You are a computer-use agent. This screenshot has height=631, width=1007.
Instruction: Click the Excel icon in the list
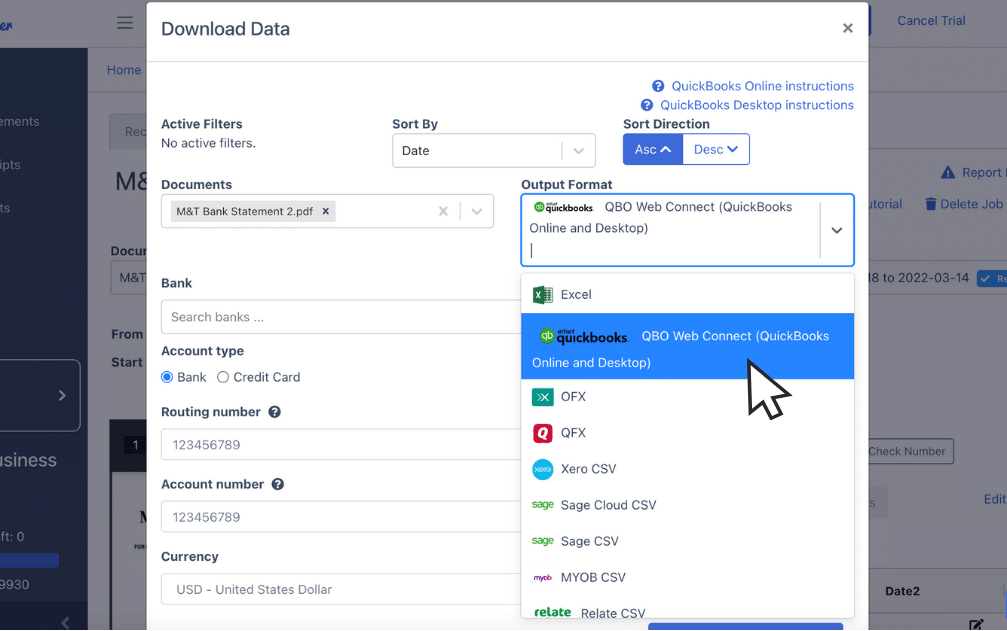[543, 295]
